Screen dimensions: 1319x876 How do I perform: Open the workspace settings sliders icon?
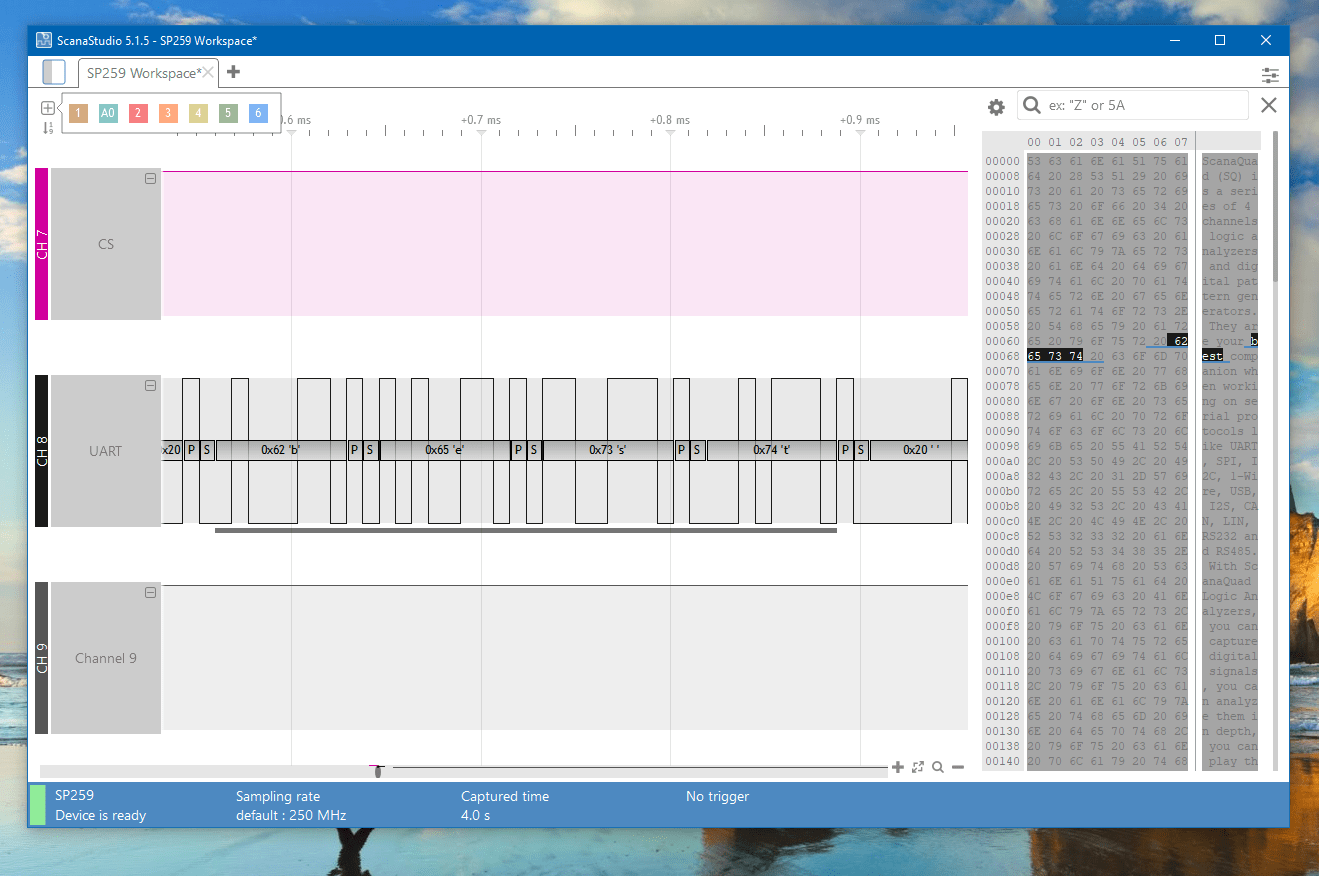(1270, 75)
